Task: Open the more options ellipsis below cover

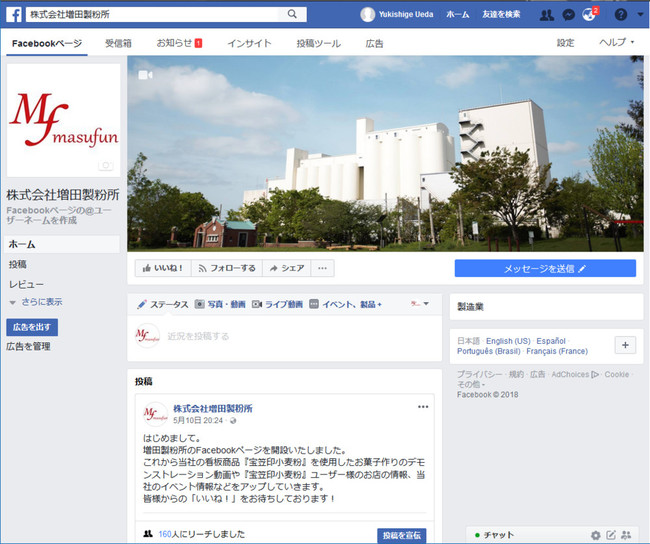Action: click(x=323, y=268)
